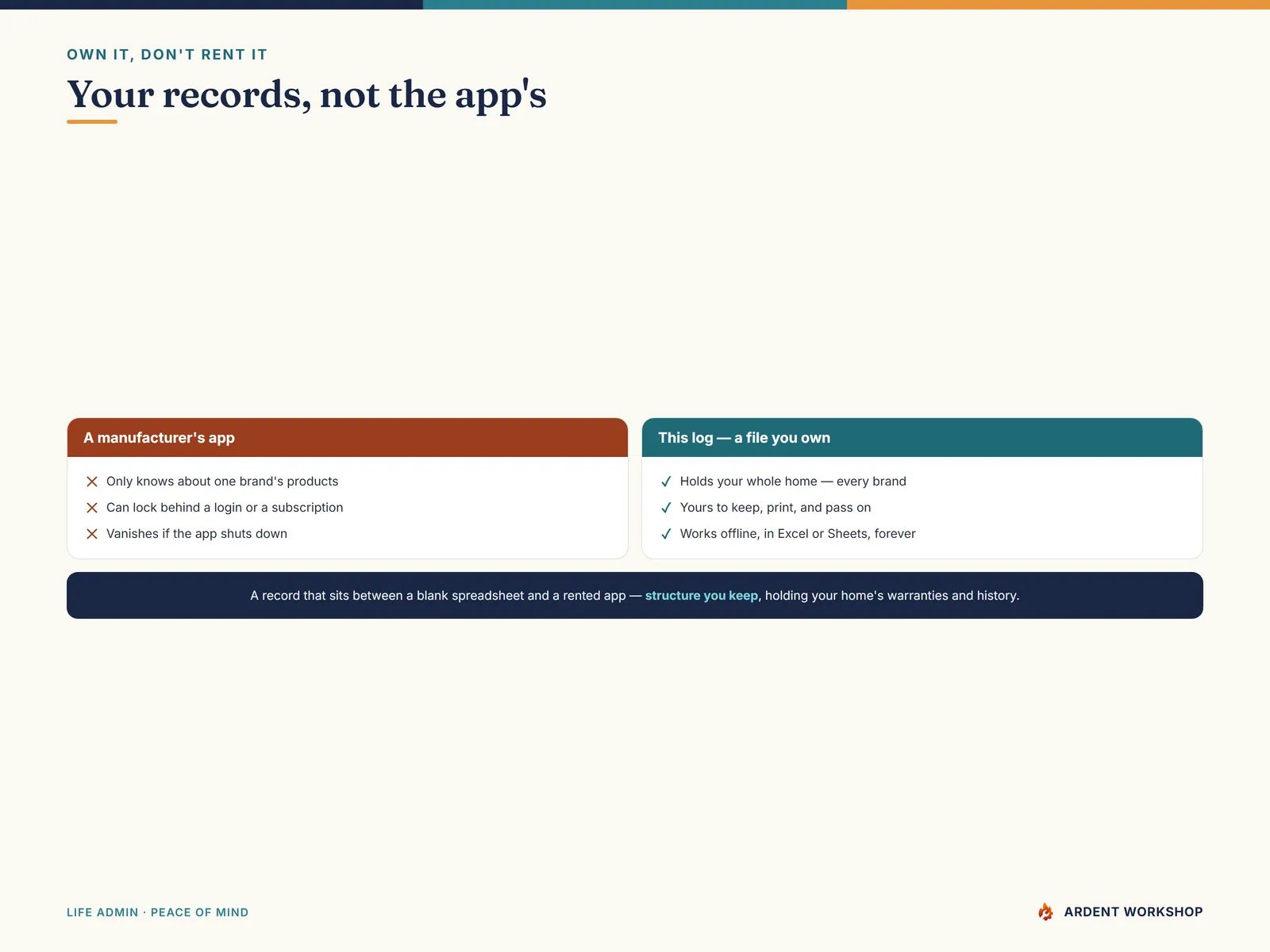Click the highlighted 'structure you keep' phrase
The height and width of the screenshot is (952, 1270).
point(702,595)
